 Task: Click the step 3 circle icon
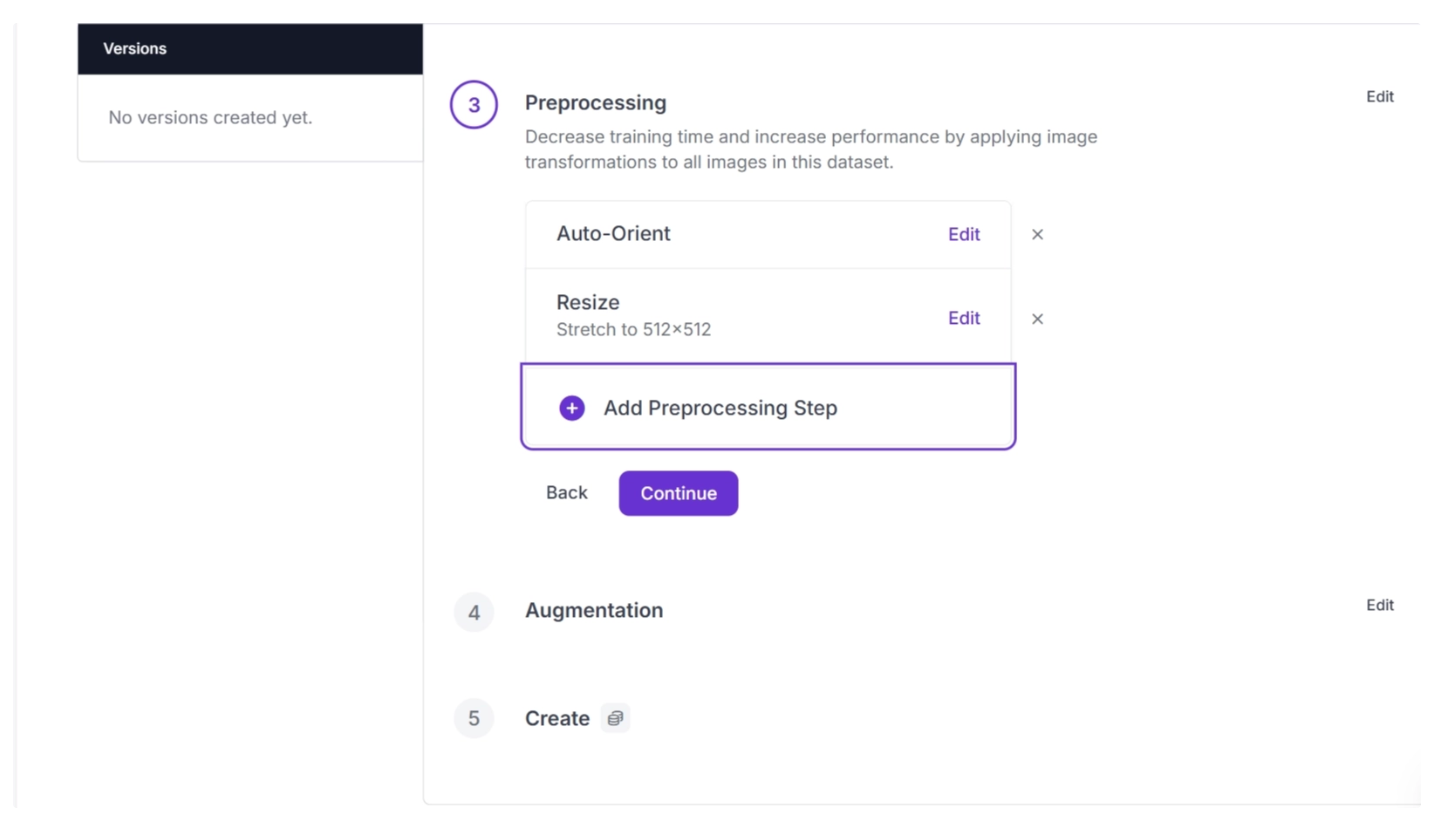(x=473, y=105)
